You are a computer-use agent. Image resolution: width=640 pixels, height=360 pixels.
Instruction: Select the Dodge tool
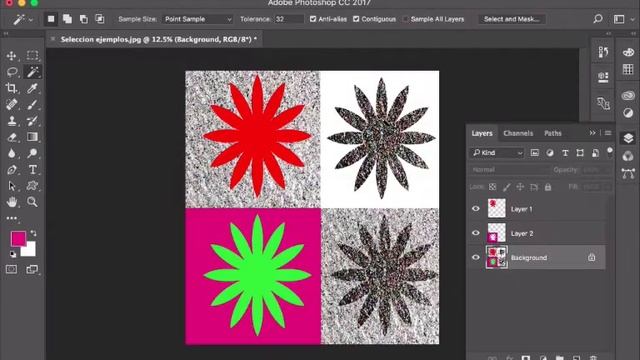point(32,153)
